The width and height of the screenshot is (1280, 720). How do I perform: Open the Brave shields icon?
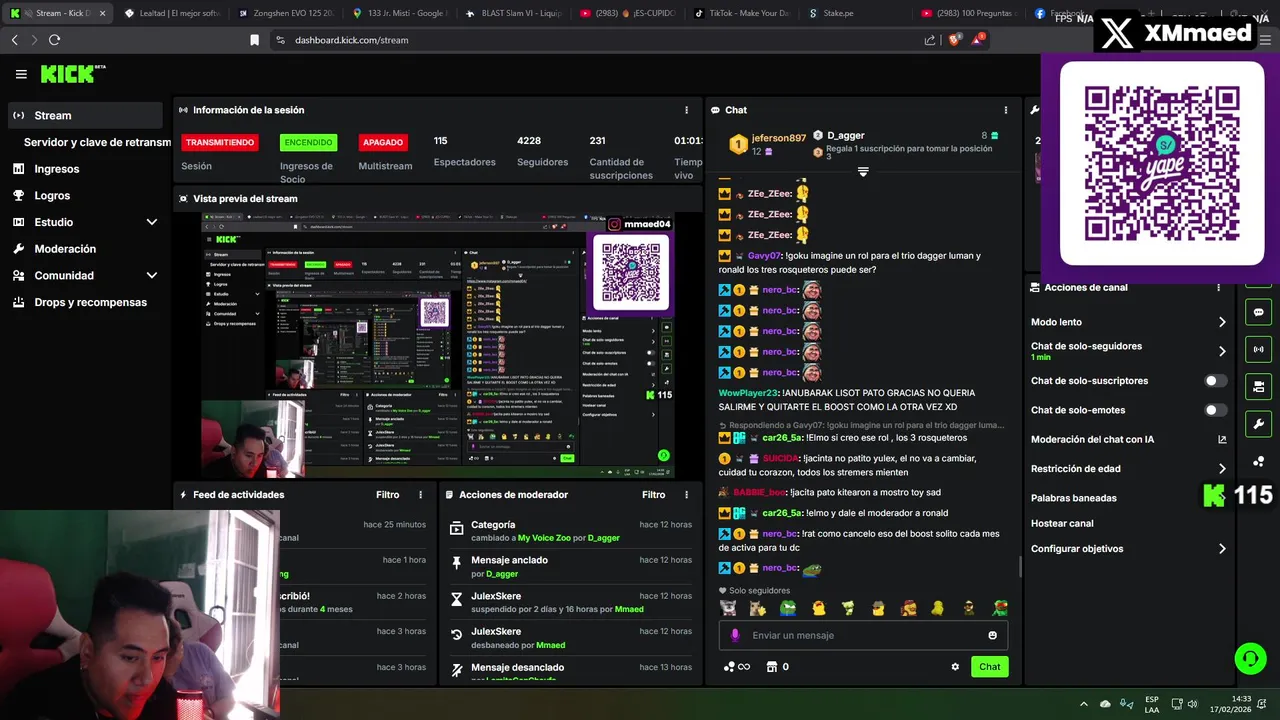[954, 40]
